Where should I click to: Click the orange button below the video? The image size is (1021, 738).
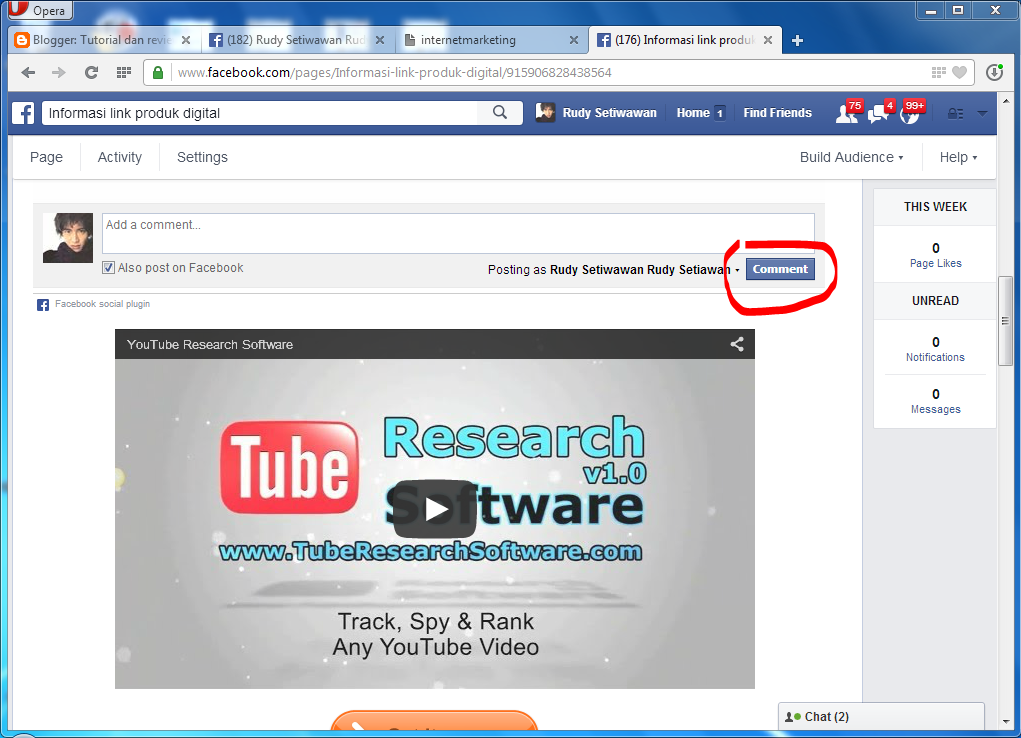[434, 722]
